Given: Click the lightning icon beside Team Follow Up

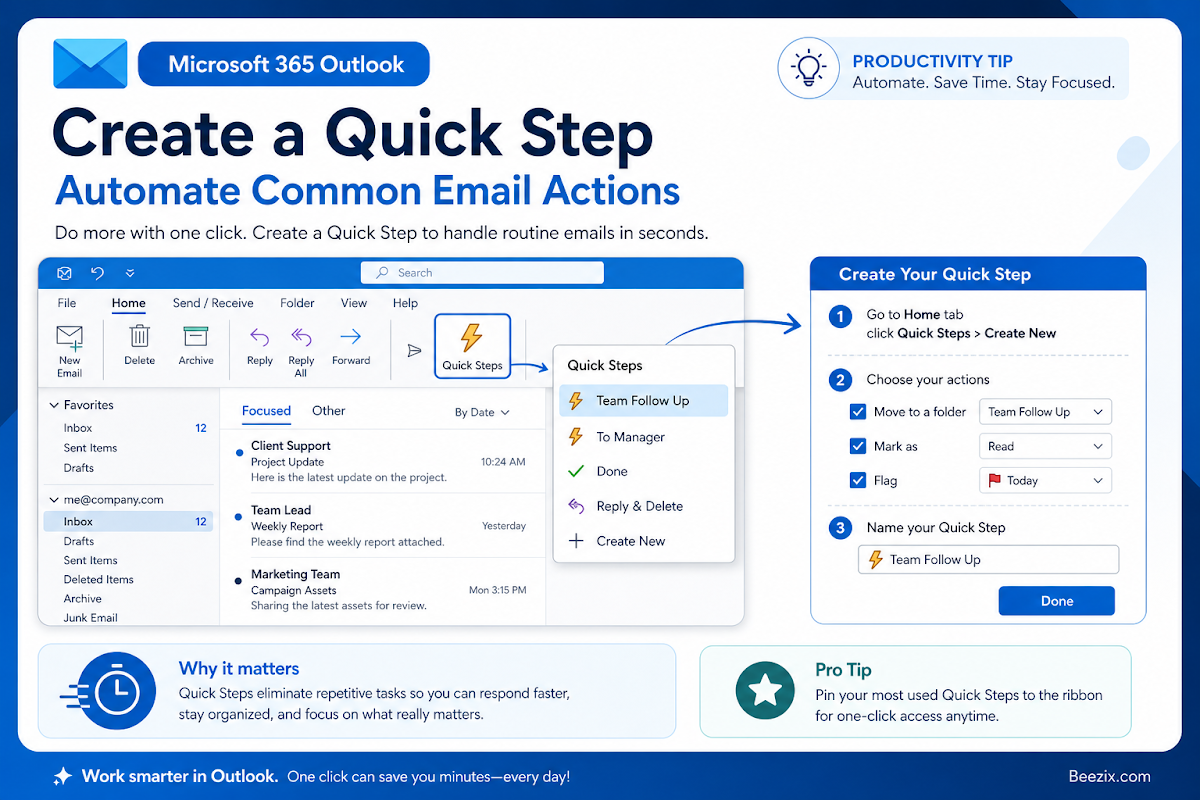Looking at the screenshot, I should pyautogui.click(x=576, y=401).
